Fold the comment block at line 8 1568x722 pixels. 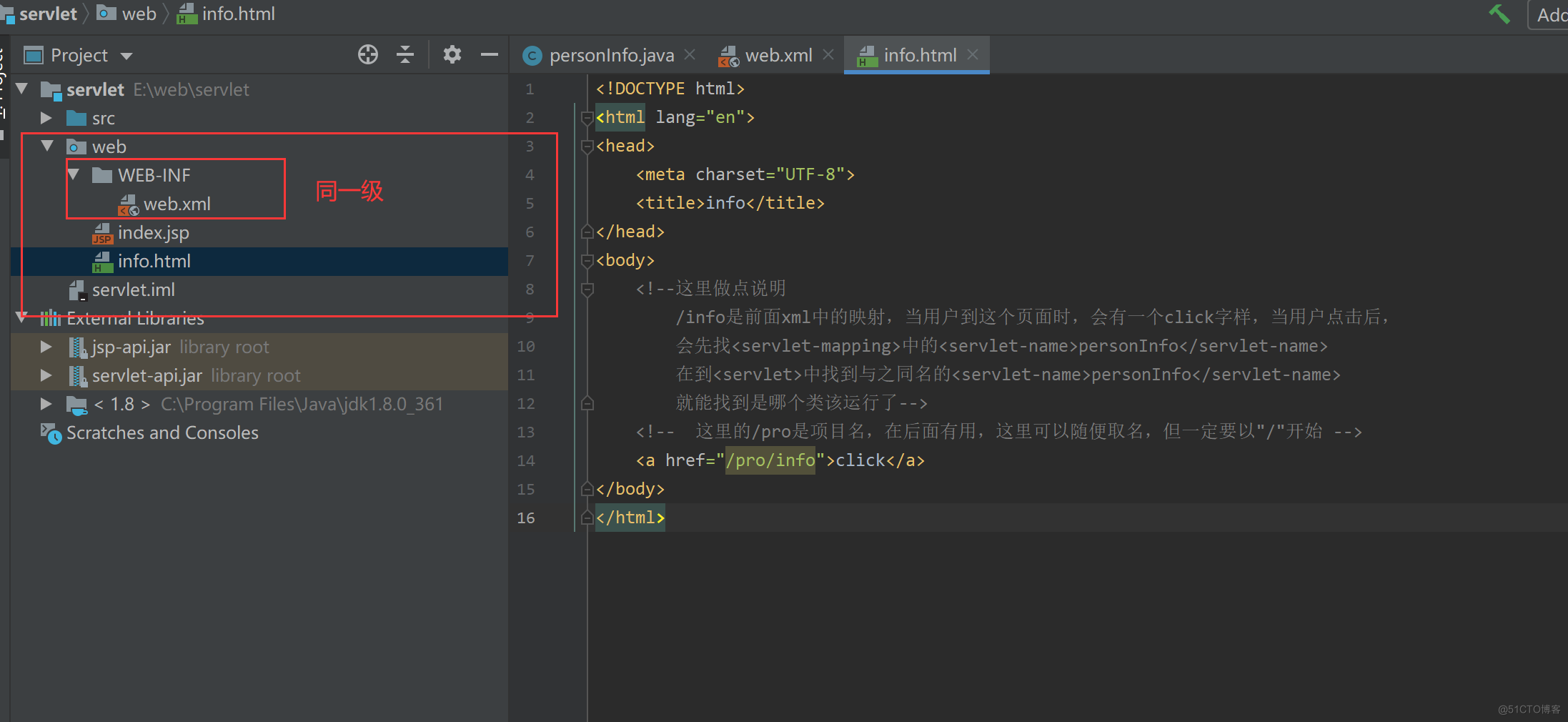click(587, 289)
